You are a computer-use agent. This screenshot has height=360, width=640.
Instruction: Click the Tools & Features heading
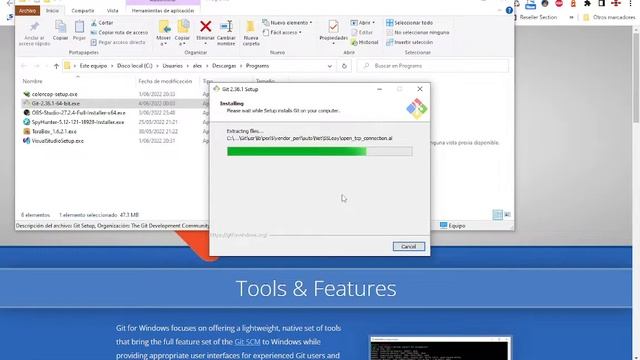[316, 288]
